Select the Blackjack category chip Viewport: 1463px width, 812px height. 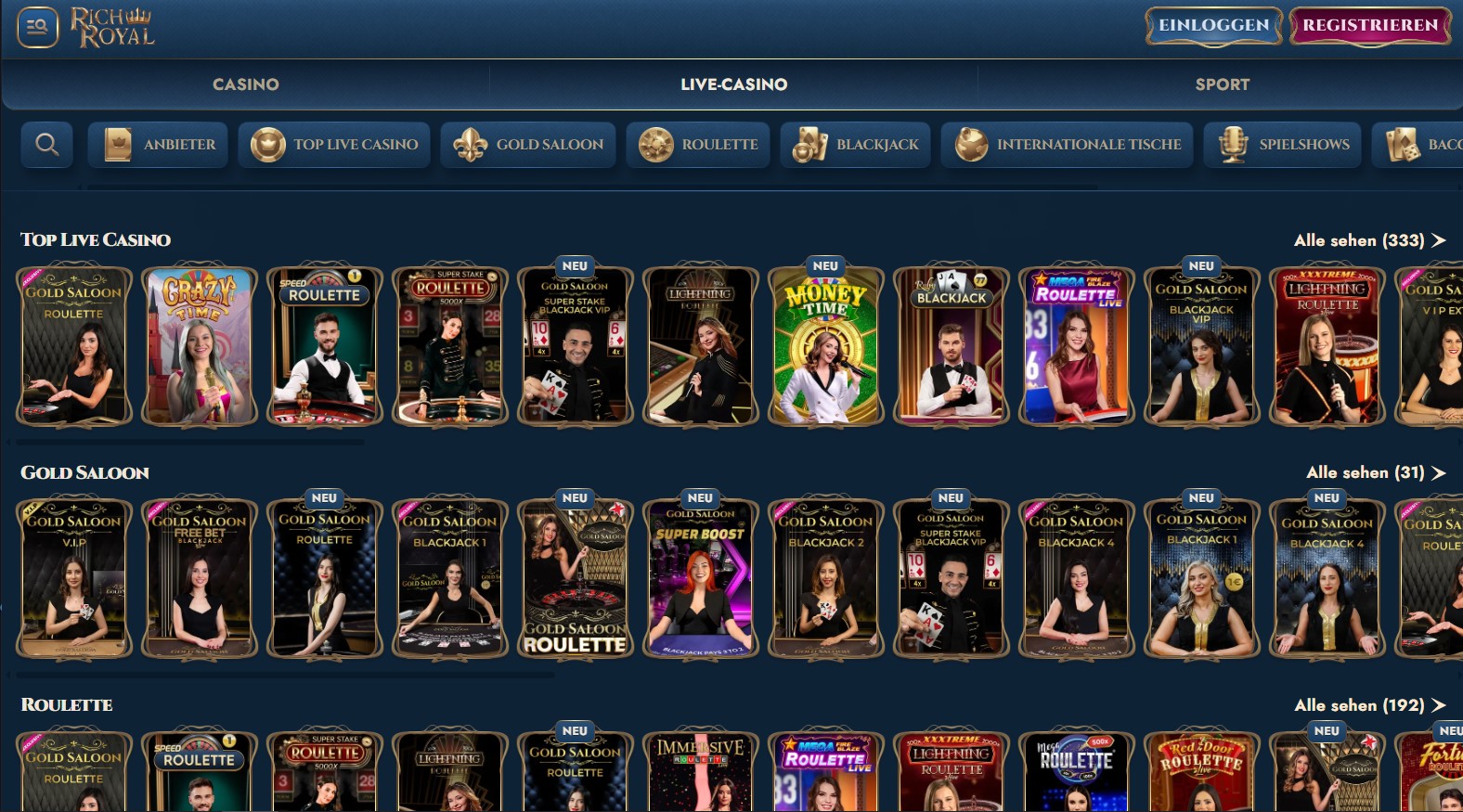[856, 145]
